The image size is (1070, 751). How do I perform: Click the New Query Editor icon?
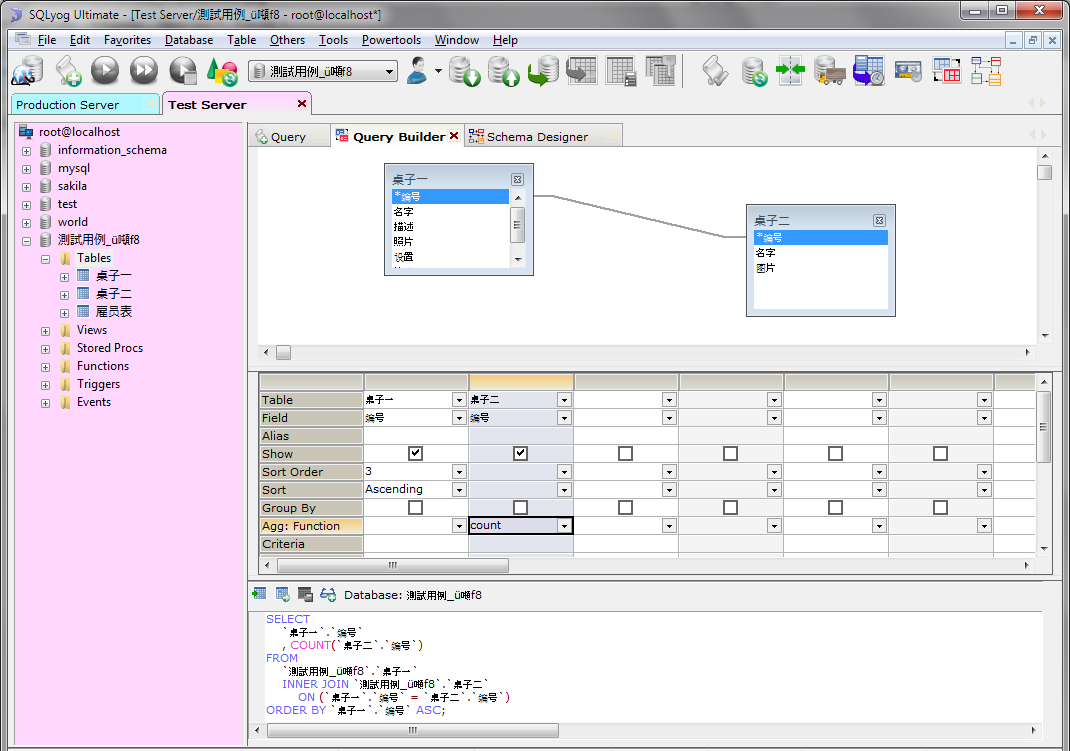click(x=68, y=71)
